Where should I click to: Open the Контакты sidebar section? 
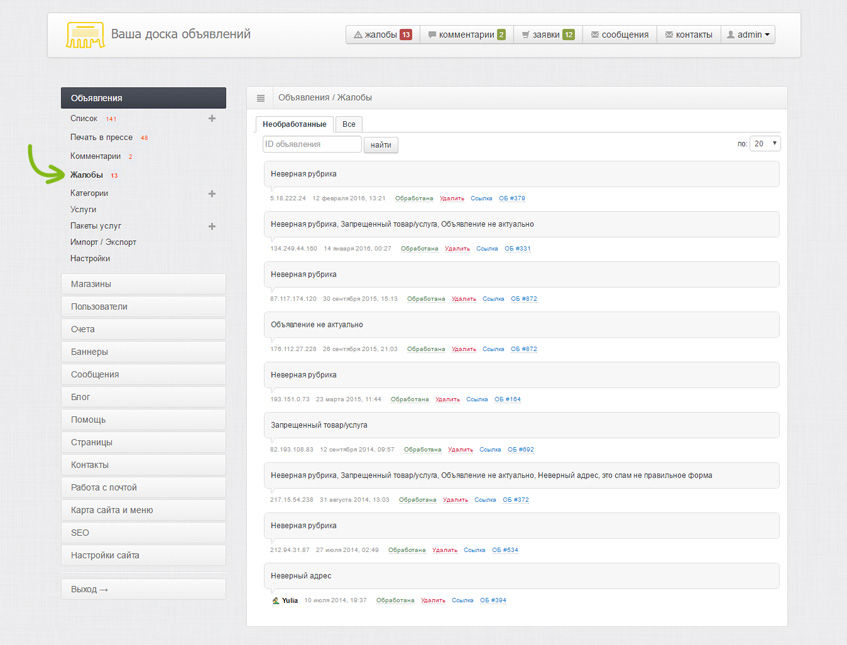tap(143, 465)
